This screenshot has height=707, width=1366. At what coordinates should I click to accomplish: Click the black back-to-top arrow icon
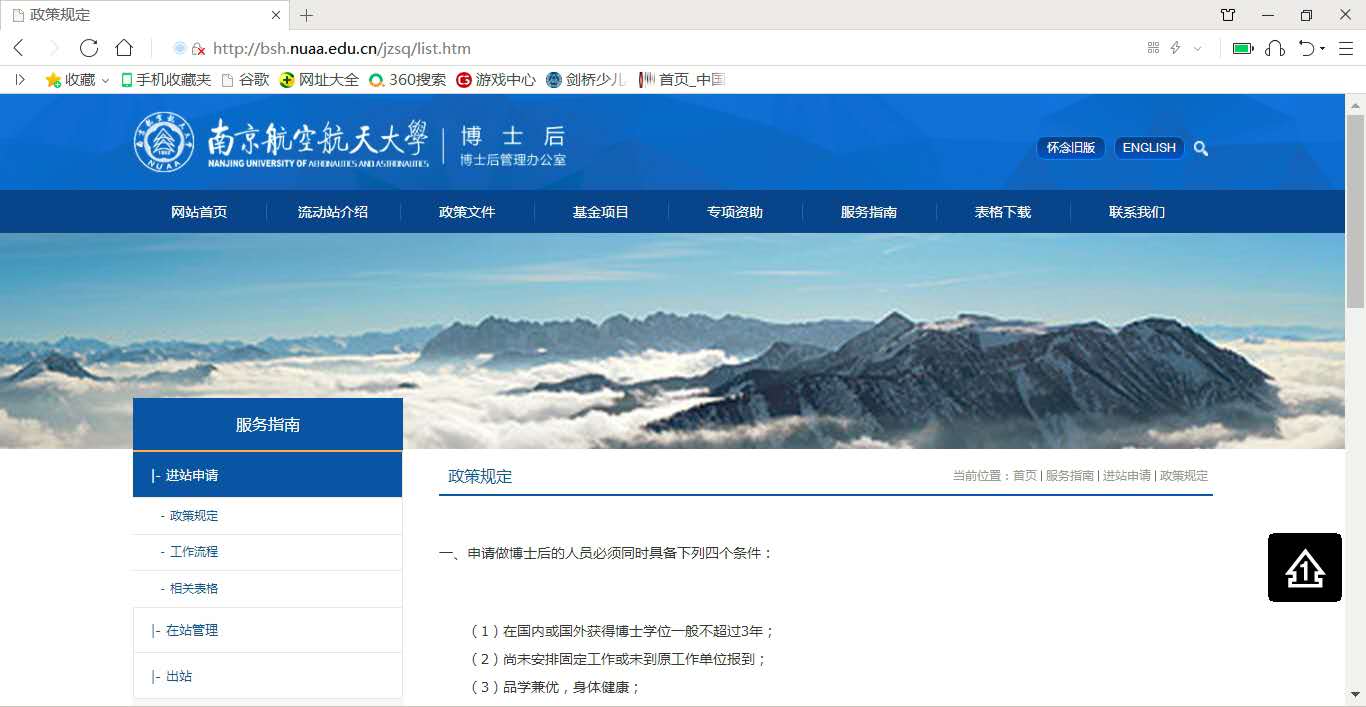[x=1304, y=568]
